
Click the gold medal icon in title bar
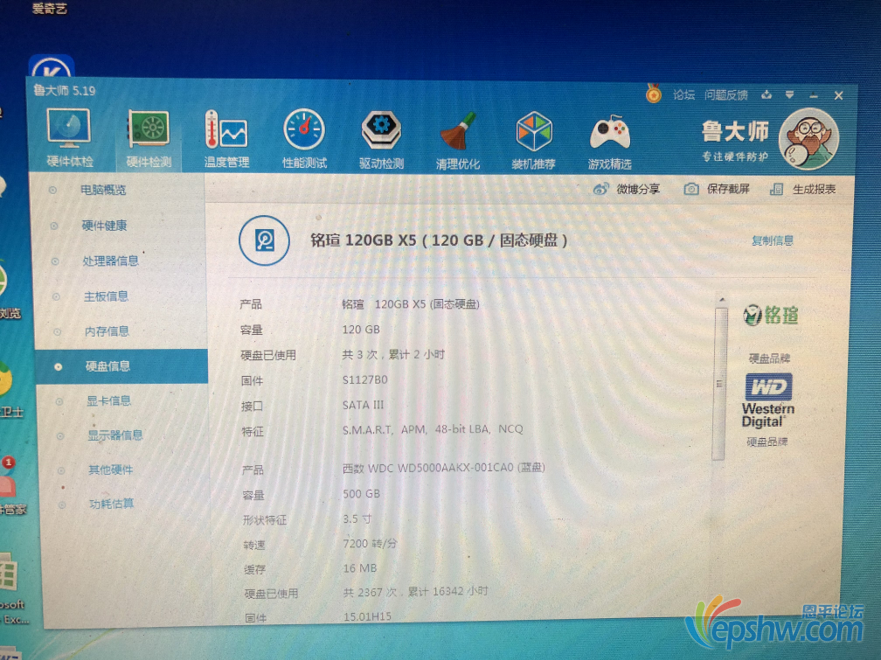[x=653, y=93]
